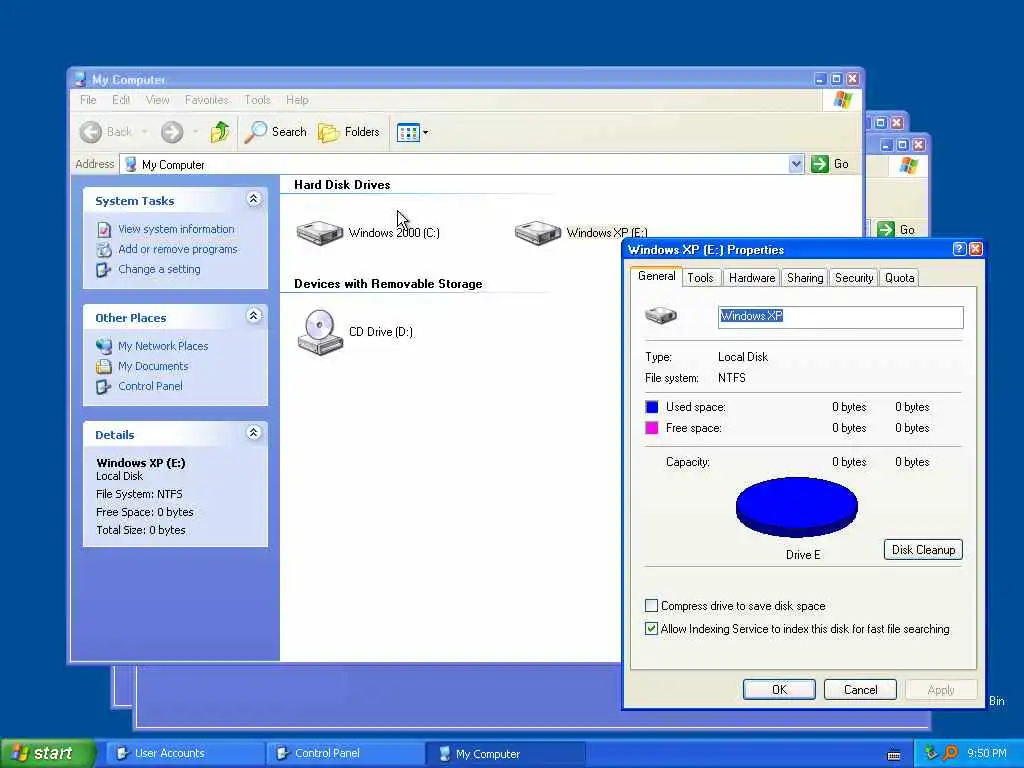Screen dimensions: 1024x768
Task: Expand the Address bar dropdown
Action: pyautogui.click(x=795, y=164)
